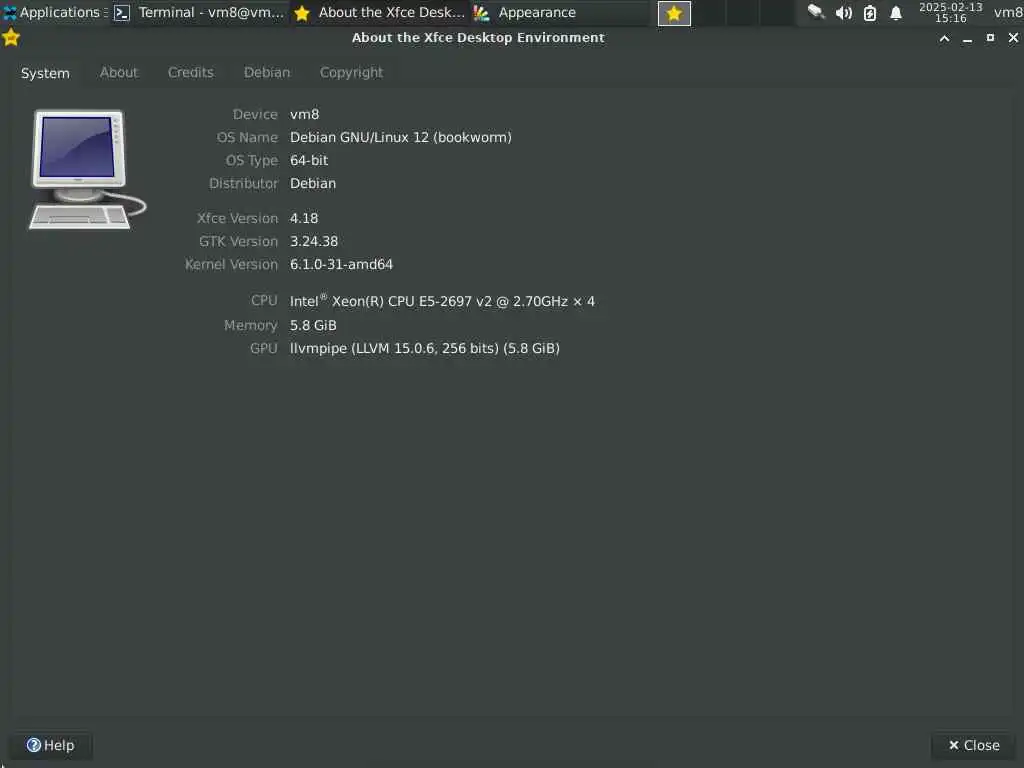Screen dimensions: 1024x768
Task: Close the window with titlebar X
Action: click(1013, 38)
